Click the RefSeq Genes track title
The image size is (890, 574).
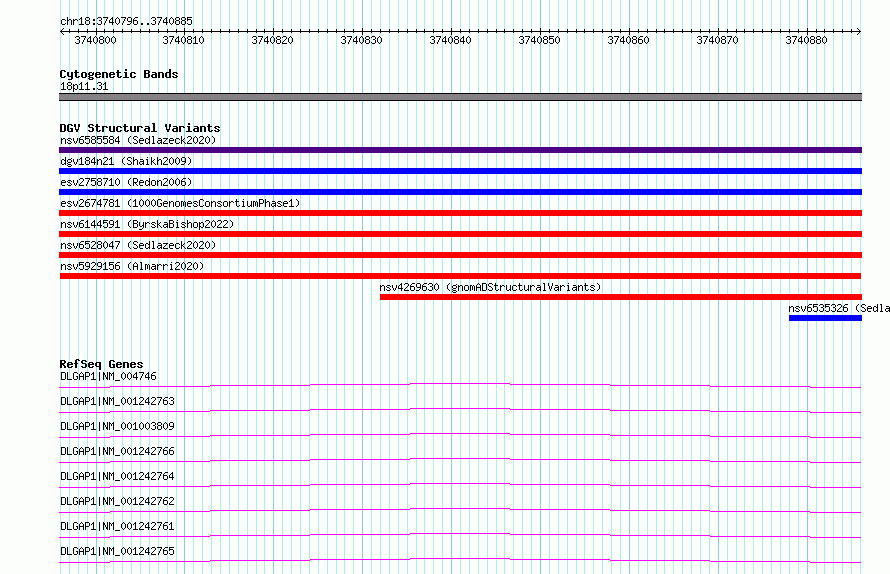pyautogui.click(x=101, y=364)
